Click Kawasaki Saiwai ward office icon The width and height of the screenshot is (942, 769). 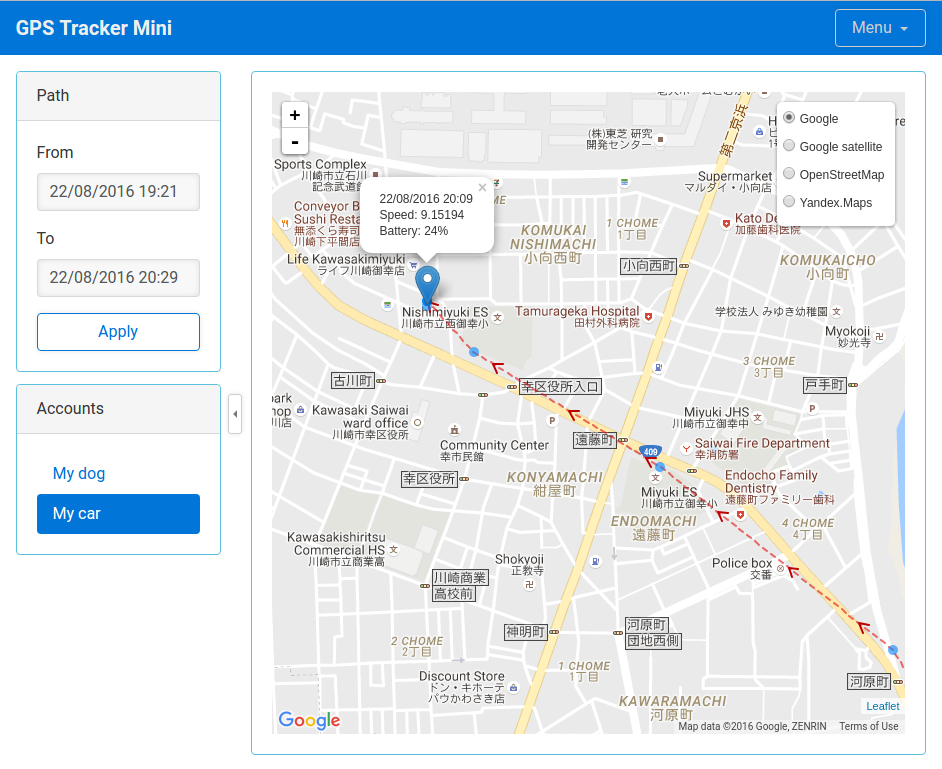click(x=418, y=423)
